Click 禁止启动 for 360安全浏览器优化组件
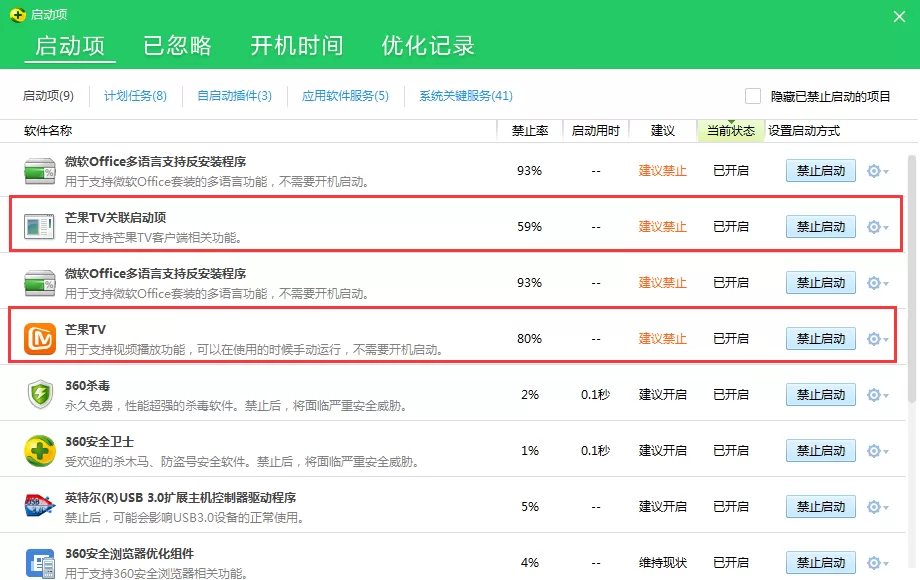This screenshot has width=920, height=580. 821,563
